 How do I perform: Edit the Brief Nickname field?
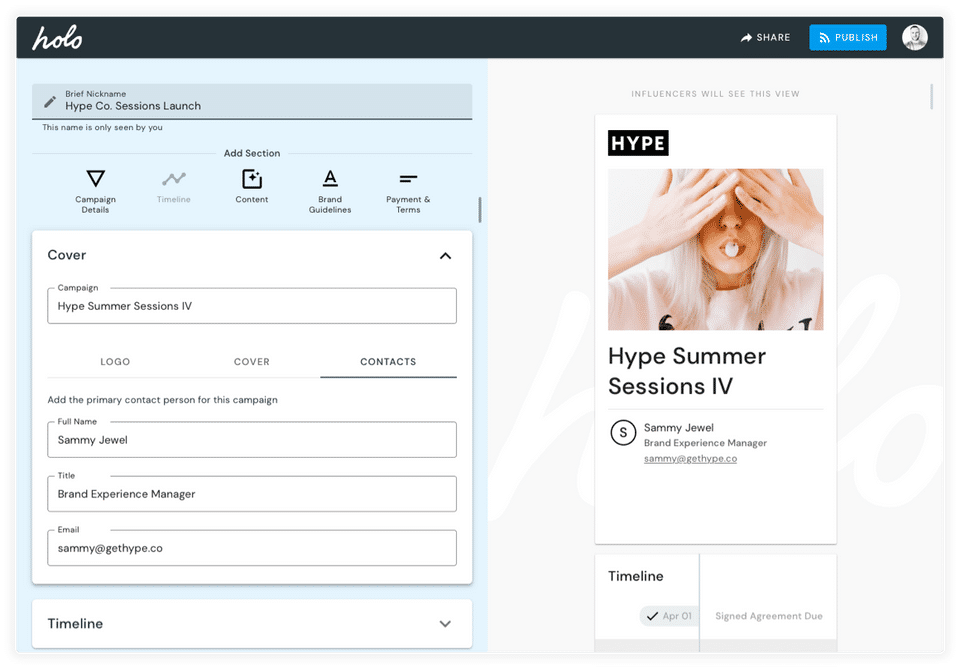[252, 101]
